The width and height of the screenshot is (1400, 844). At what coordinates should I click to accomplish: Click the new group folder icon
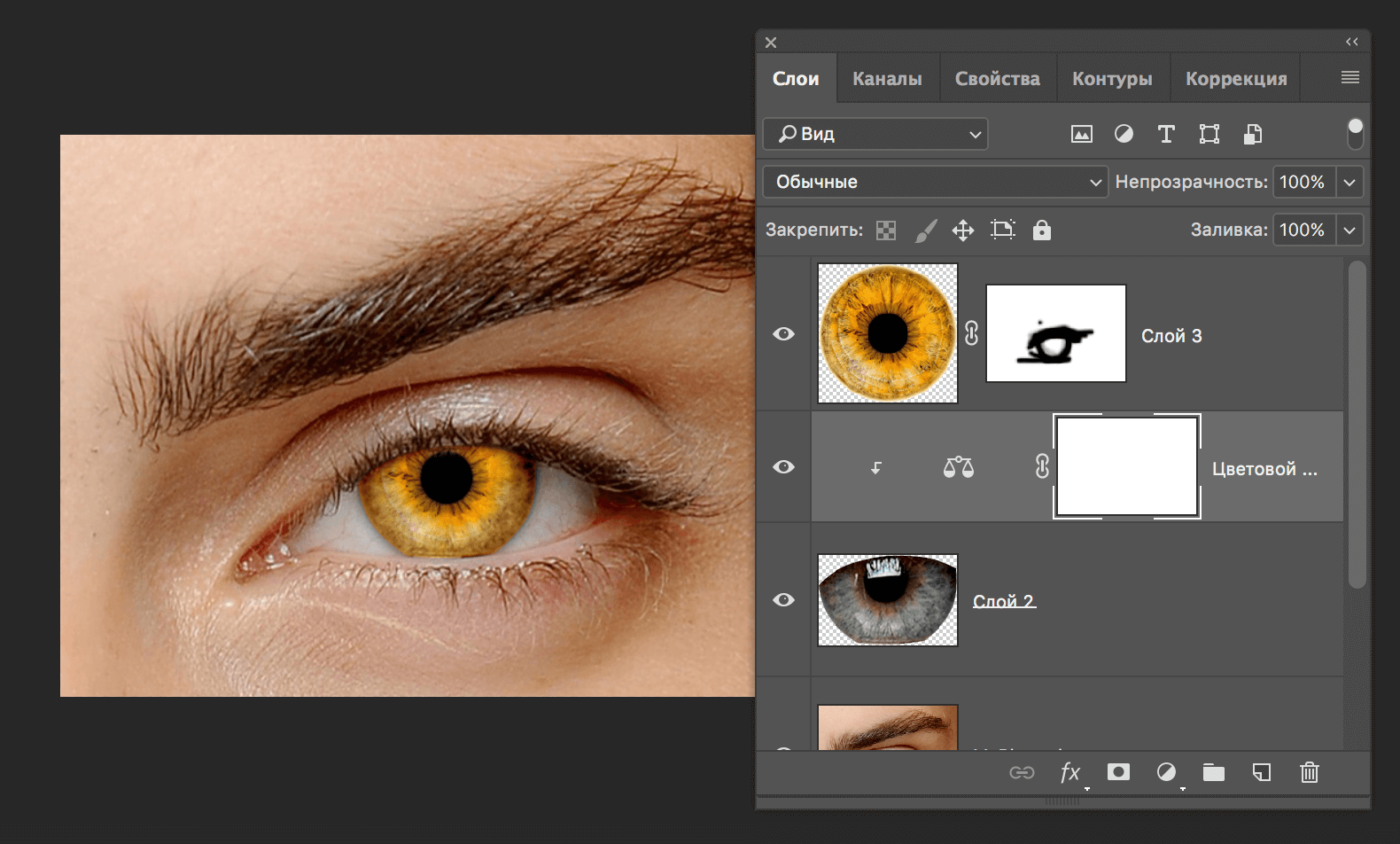coord(1213,772)
